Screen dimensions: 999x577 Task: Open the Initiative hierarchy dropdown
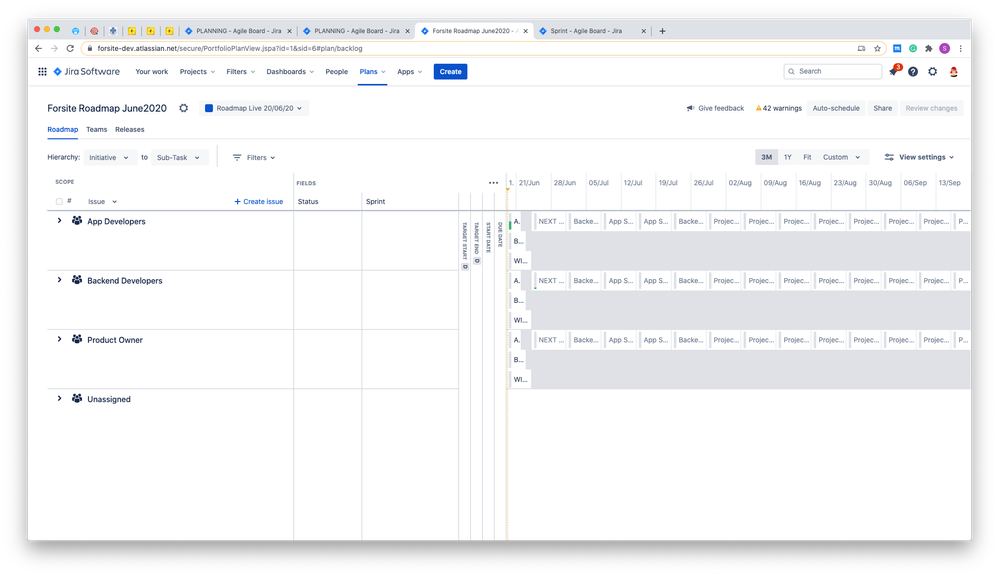(x=109, y=157)
